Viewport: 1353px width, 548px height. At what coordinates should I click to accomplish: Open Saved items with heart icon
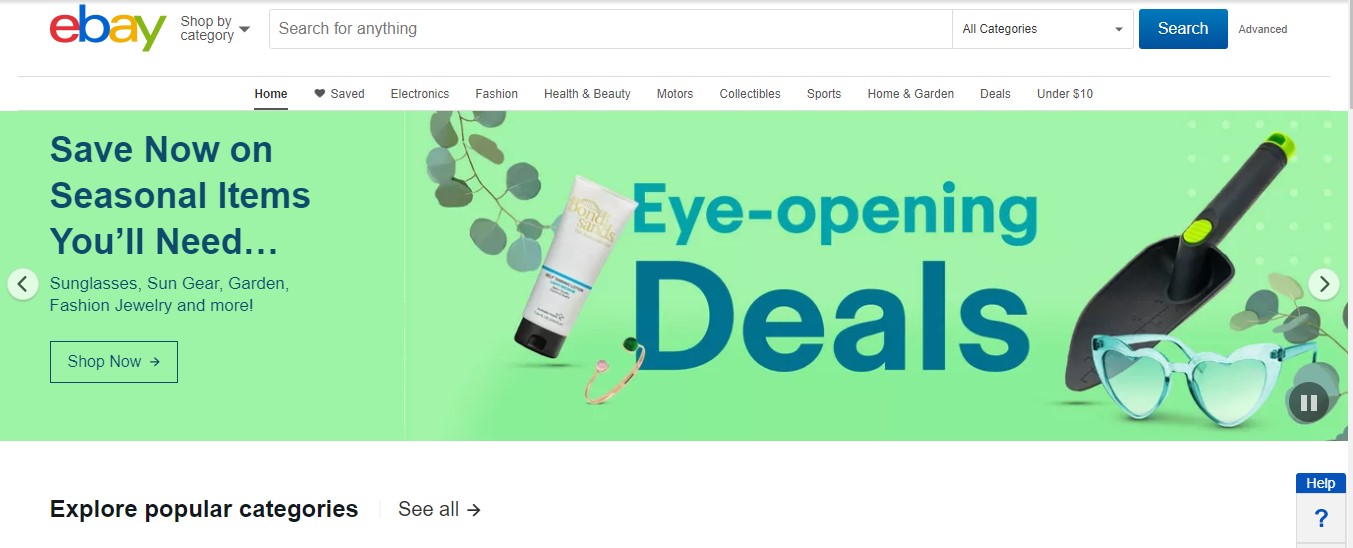click(339, 94)
